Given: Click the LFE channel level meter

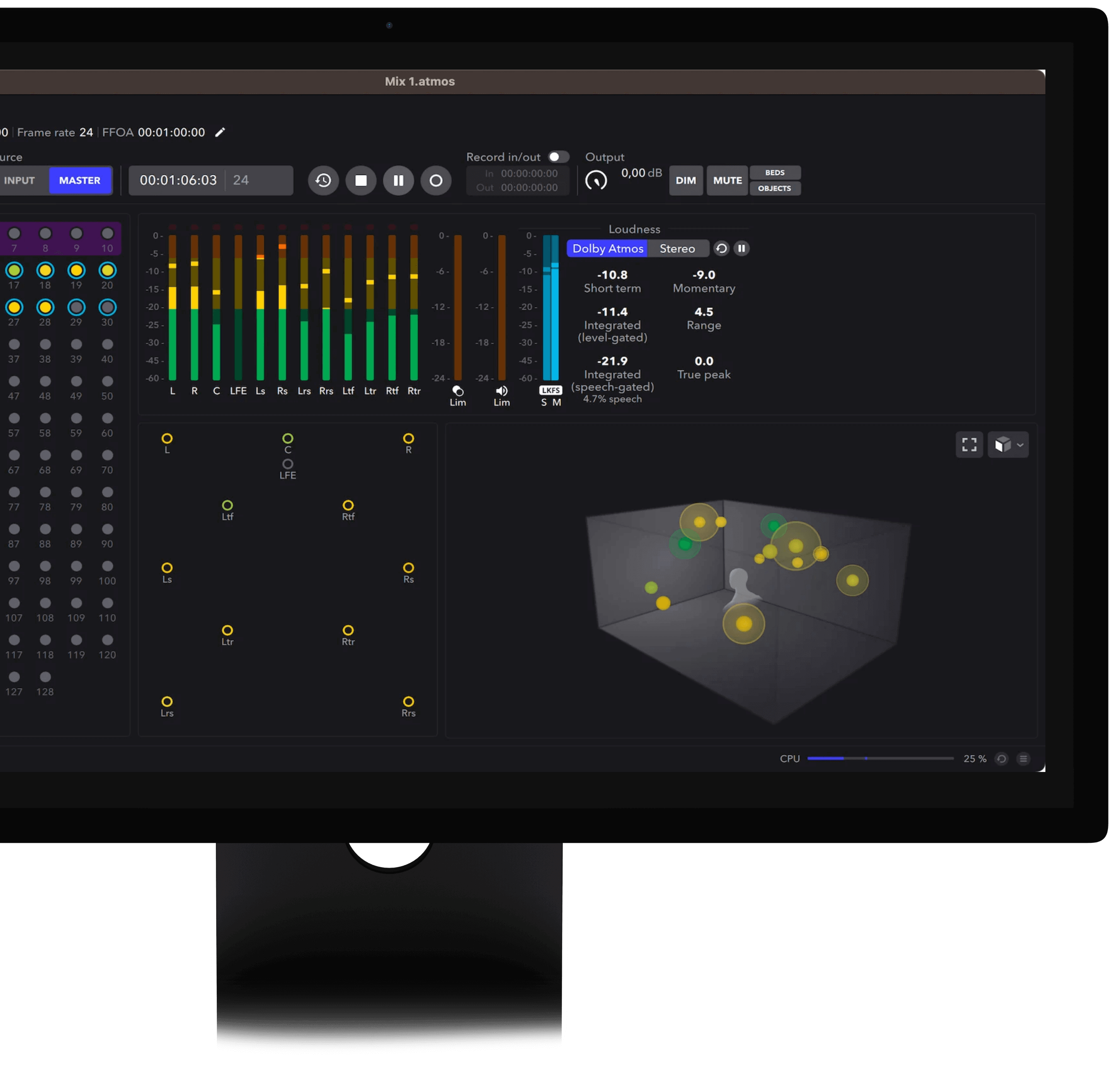Looking at the screenshot, I should coord(238,307).
